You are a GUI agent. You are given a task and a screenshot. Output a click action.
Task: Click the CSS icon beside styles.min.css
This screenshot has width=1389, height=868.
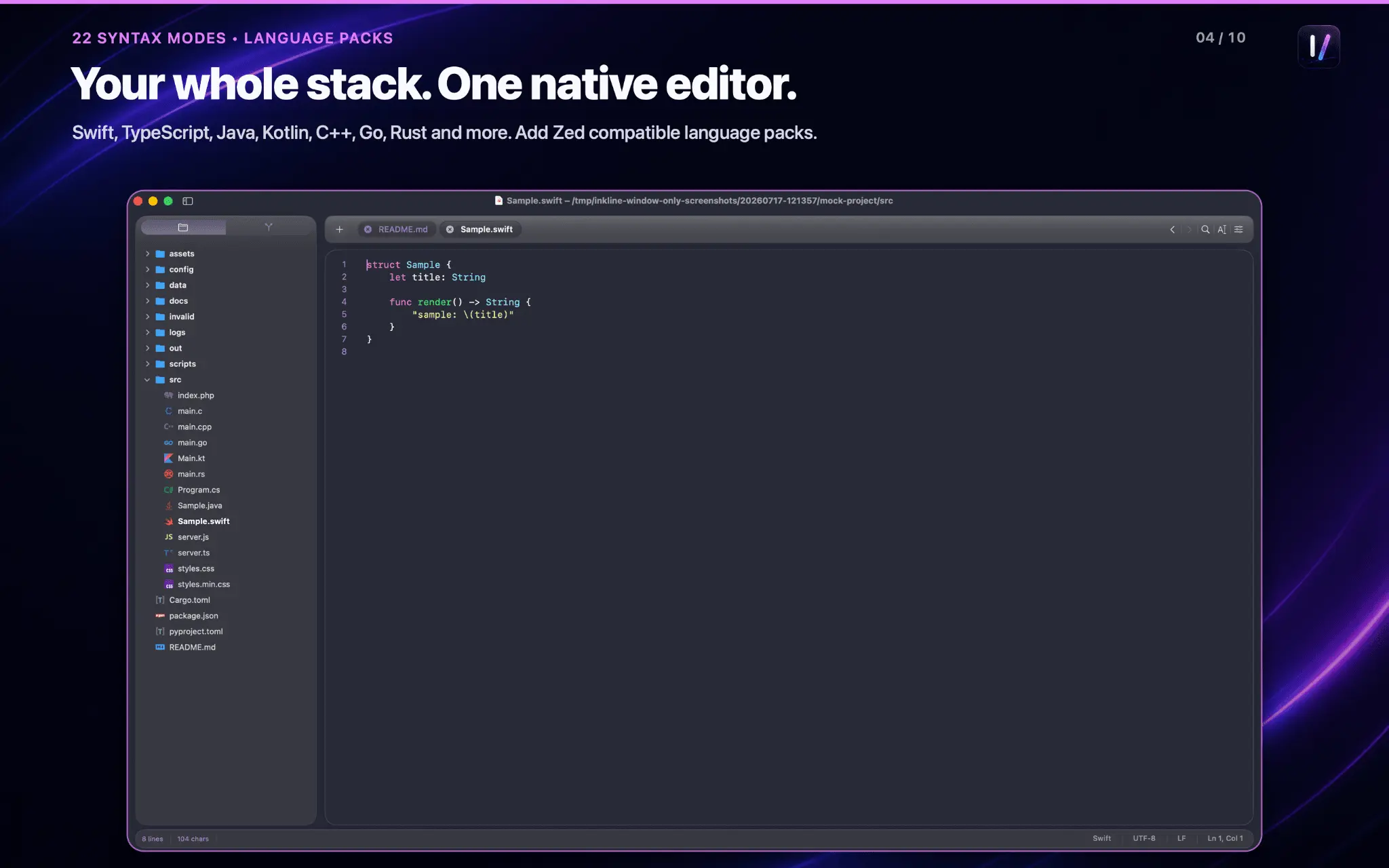[169, 584]
